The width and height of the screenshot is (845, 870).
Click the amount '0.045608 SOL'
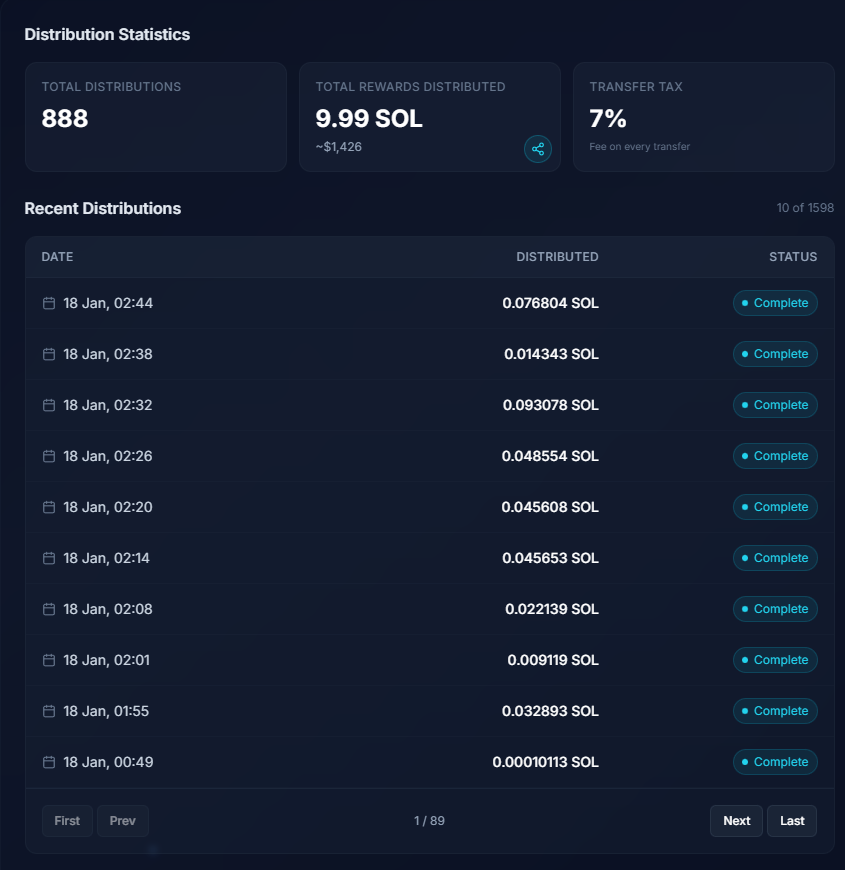click(550, 507)
